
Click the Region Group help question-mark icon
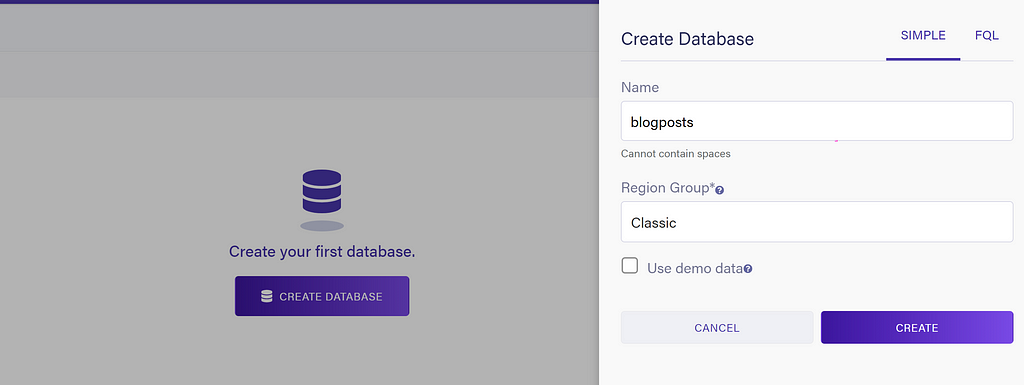[720, 190]
